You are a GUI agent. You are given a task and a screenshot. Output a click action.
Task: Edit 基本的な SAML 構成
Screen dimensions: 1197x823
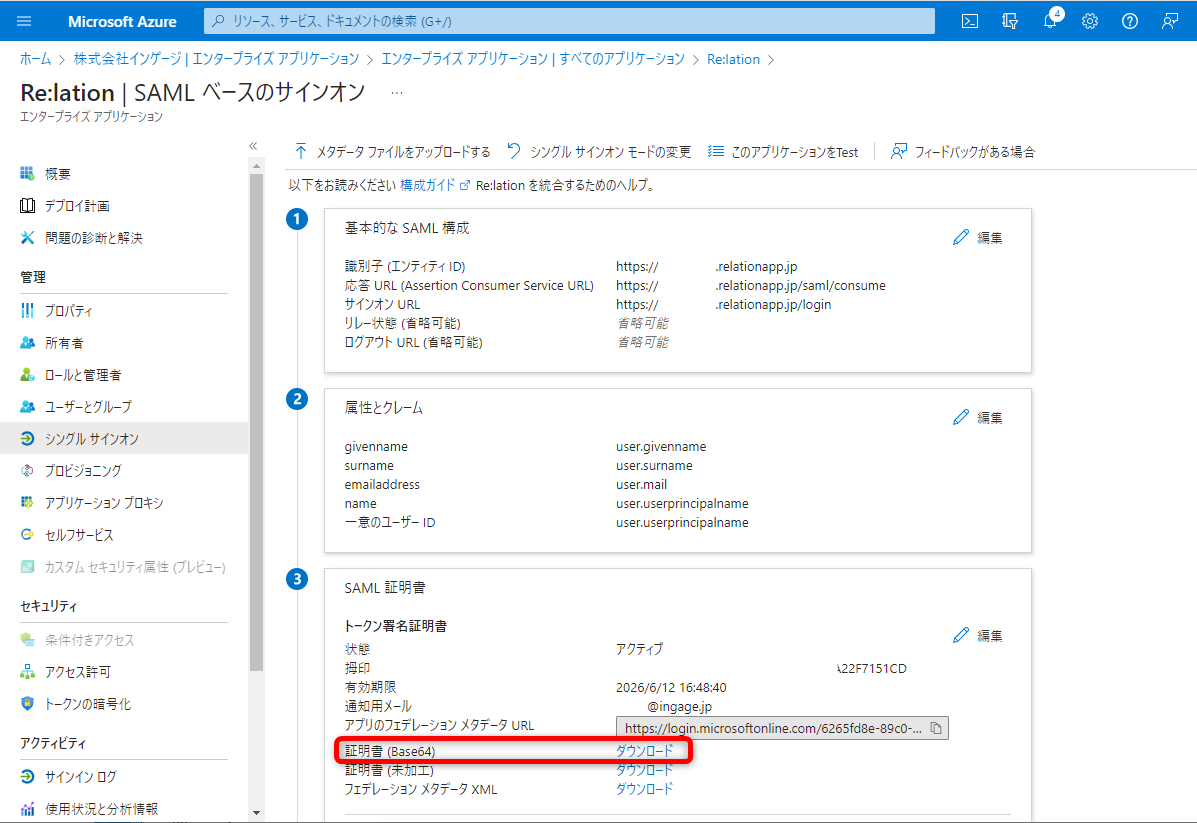pyautogui.click(x=978, y=238)
